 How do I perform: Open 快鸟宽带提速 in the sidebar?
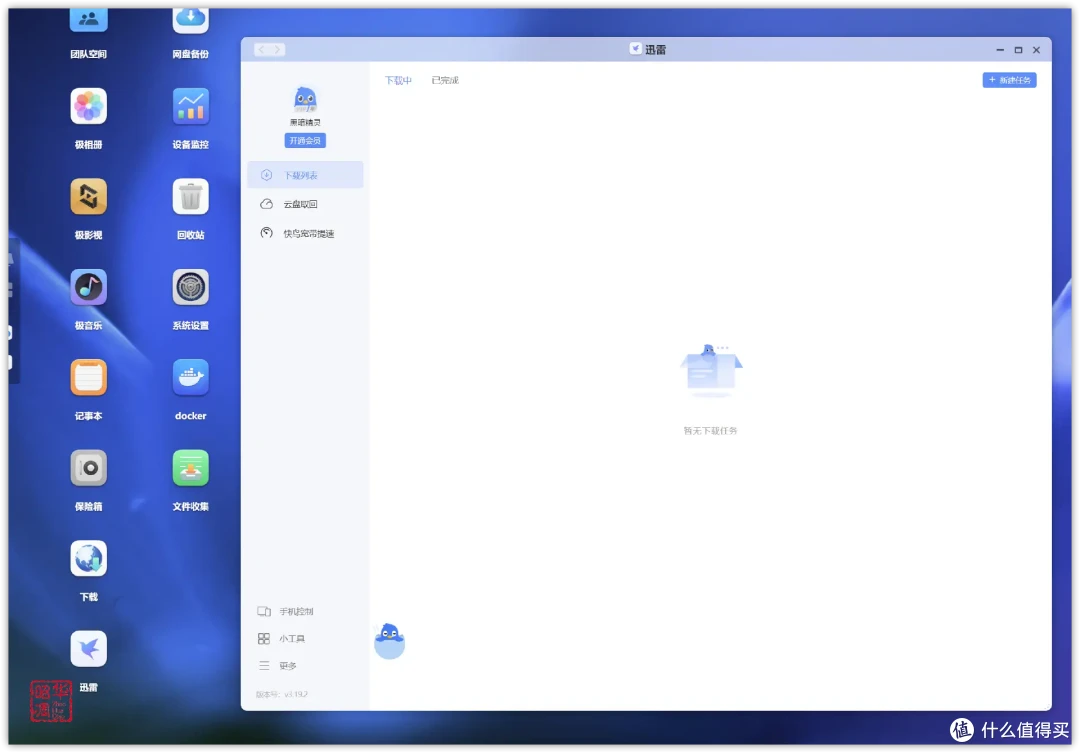coord(305,234)
